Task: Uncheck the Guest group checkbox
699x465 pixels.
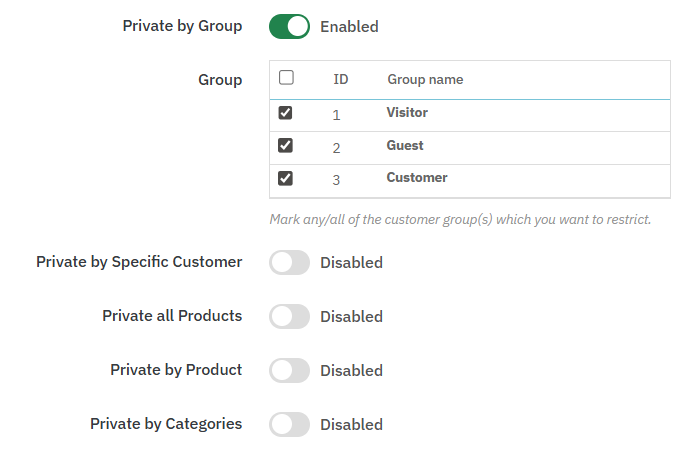Action: 286,146
